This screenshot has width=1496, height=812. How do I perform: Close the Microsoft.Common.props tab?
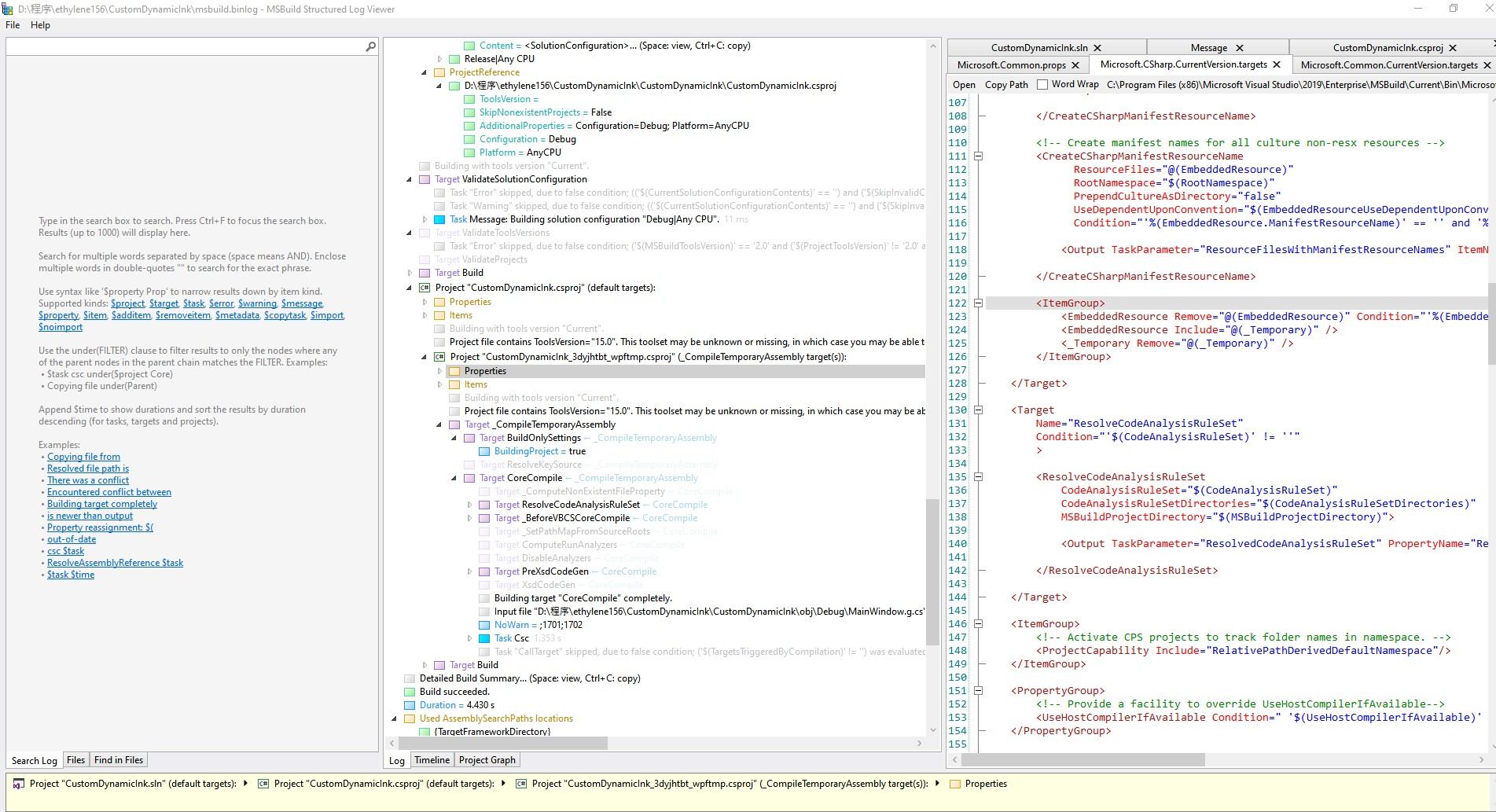(x=1075, y=65)
